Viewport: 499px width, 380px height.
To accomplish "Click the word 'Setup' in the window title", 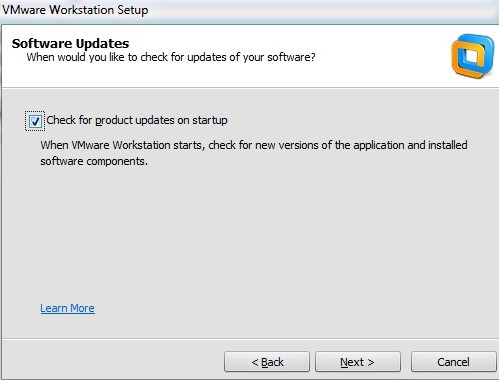I will 132,10.
